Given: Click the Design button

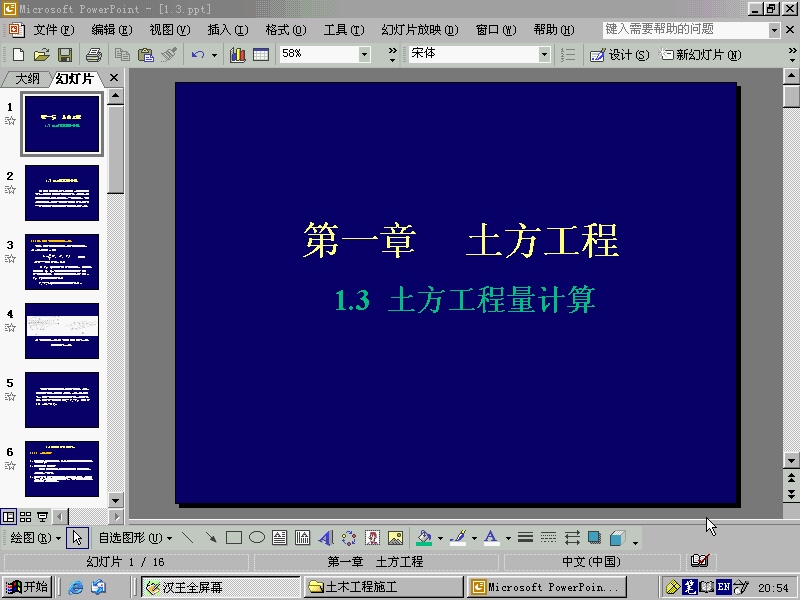Looking at the screenshot, I should click(619, 54).
